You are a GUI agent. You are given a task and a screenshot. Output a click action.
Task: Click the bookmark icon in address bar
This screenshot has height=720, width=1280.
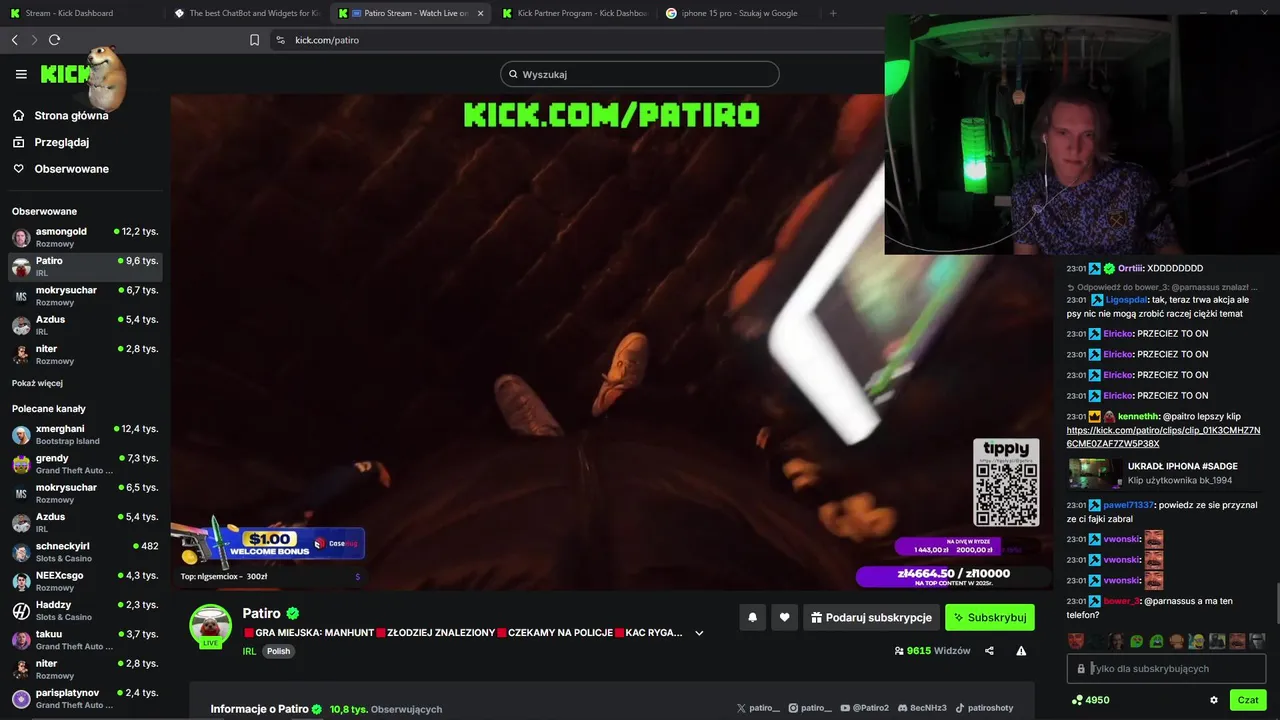click(x=254, y=40)
